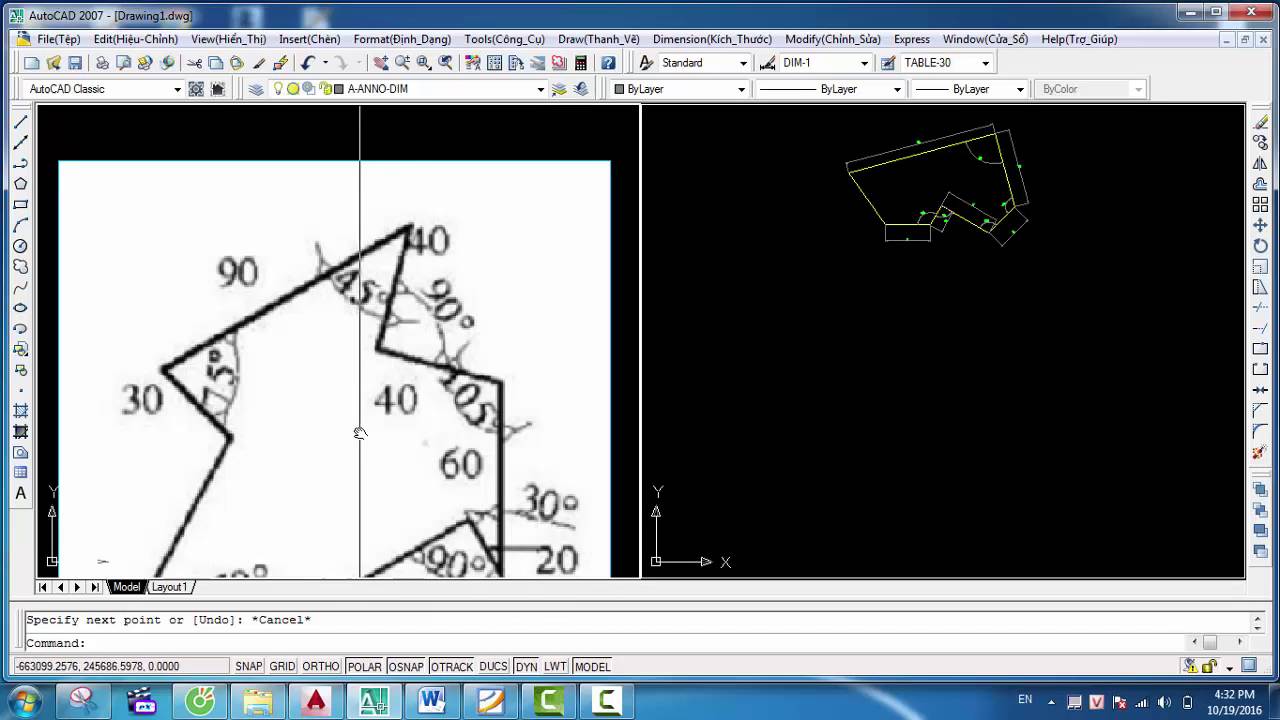Screen dimensions: 1280x720
Task: Select the Polygon draw tool
Action: pyautogui.click(x=20, y=184)
